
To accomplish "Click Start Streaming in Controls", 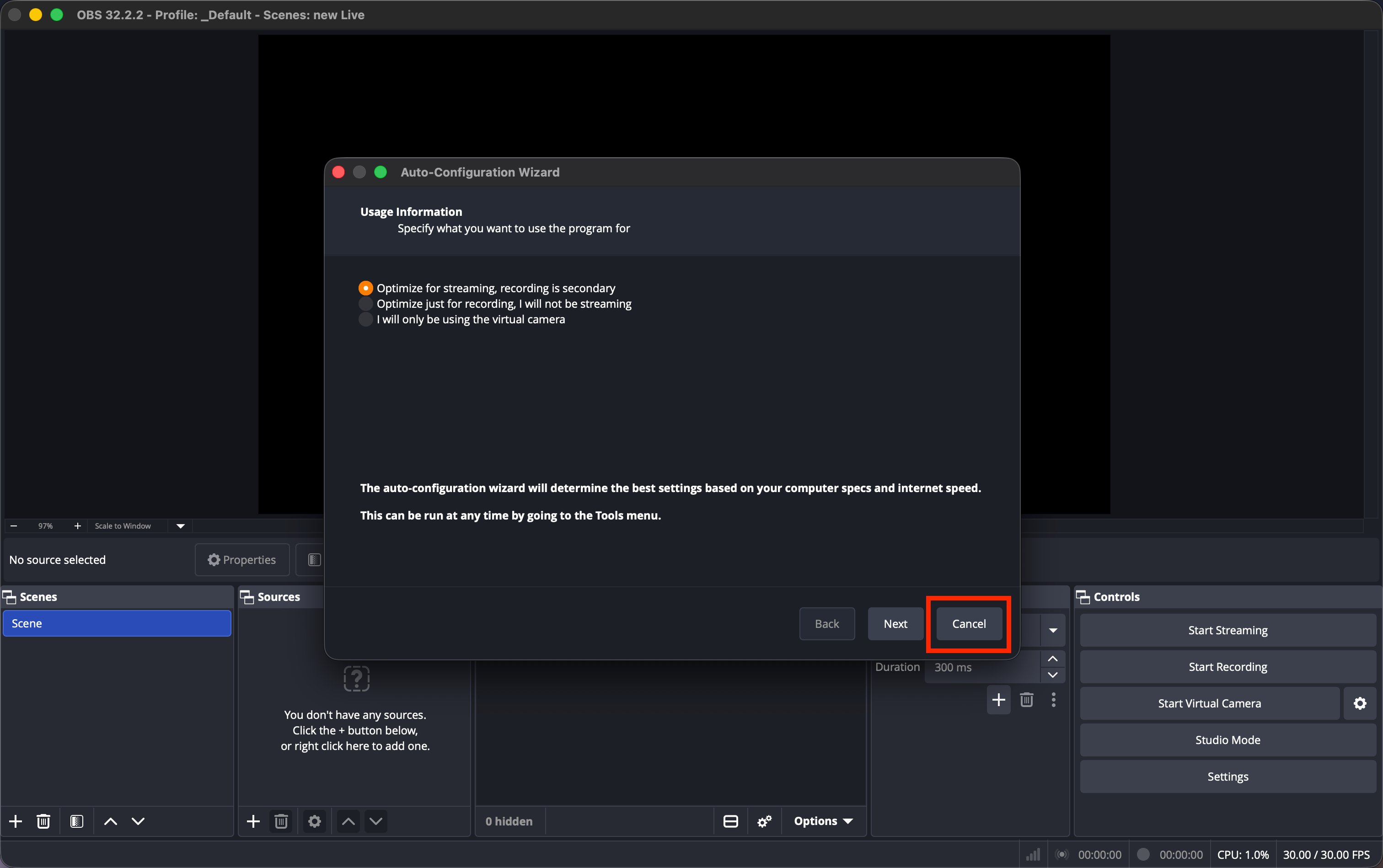I will pyautogui.click(x=1228, y=630).
